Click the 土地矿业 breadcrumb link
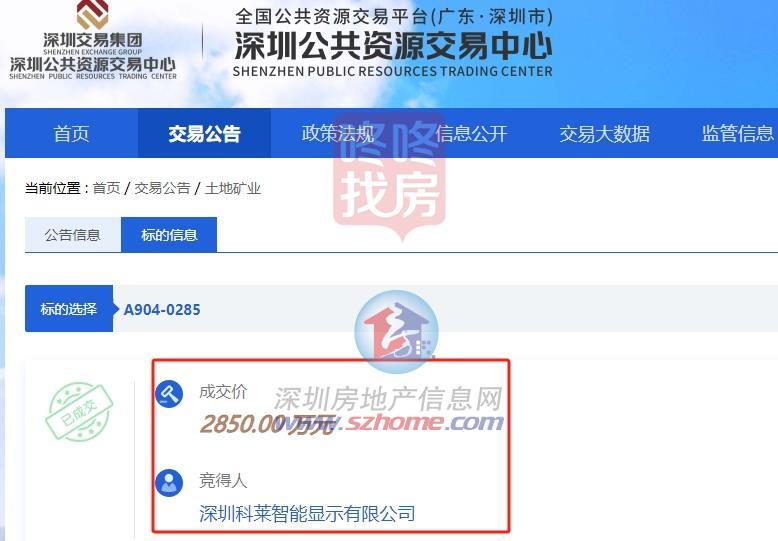The width and height of the screenshot is (778, 541). (x=233, y=188)
